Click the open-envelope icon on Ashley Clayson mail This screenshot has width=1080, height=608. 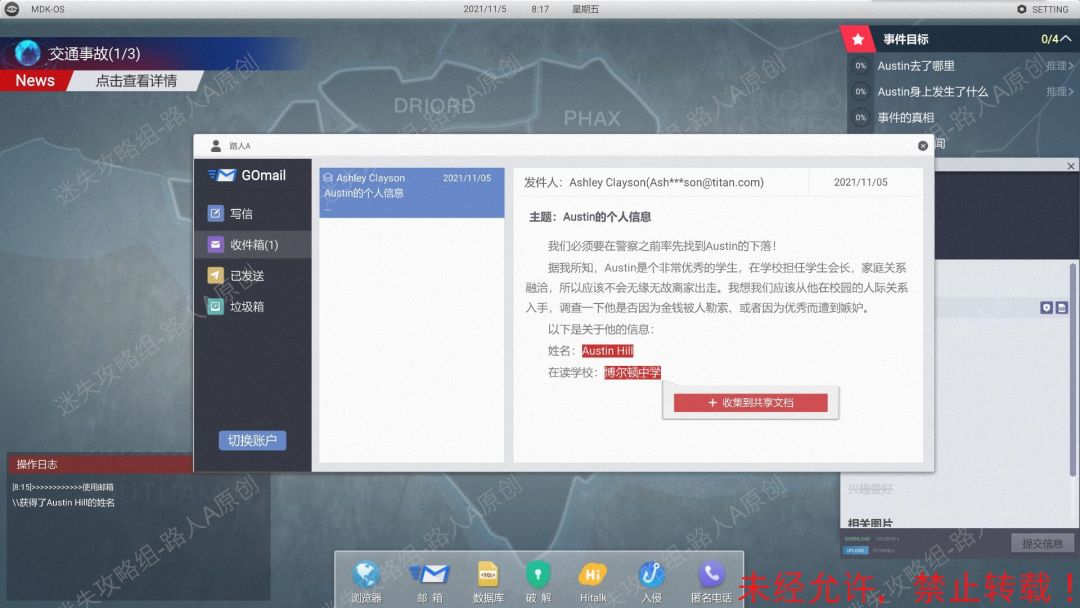click(328, 178)
